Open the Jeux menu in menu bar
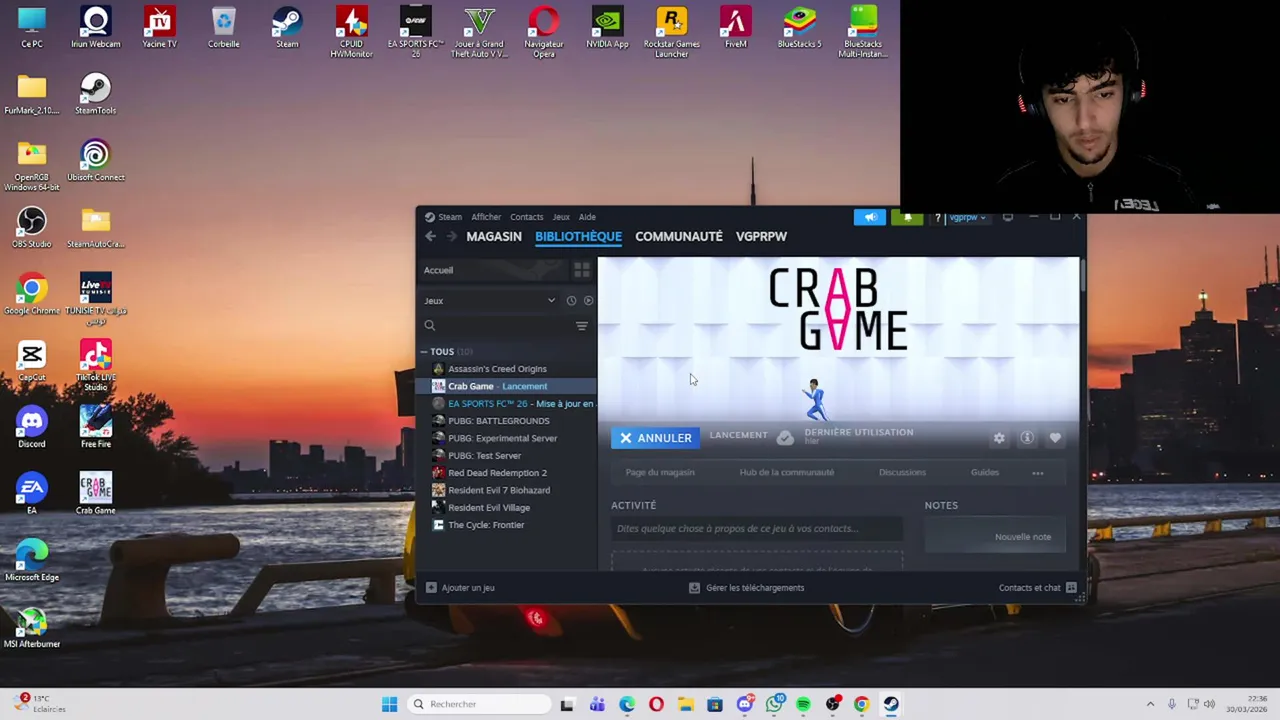1280x720 pixels. (561, 217)
